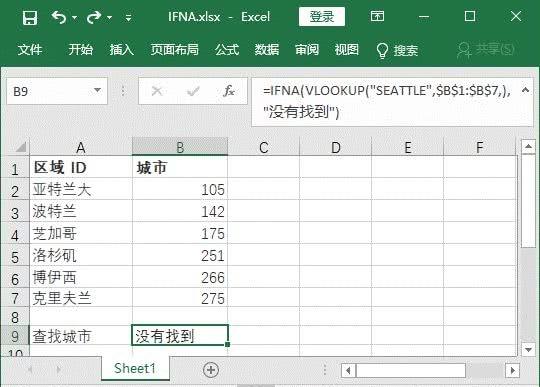Click the 共享 share button
Screen dimensions: 540x387
pyautogui.click(x=486, y=50)
